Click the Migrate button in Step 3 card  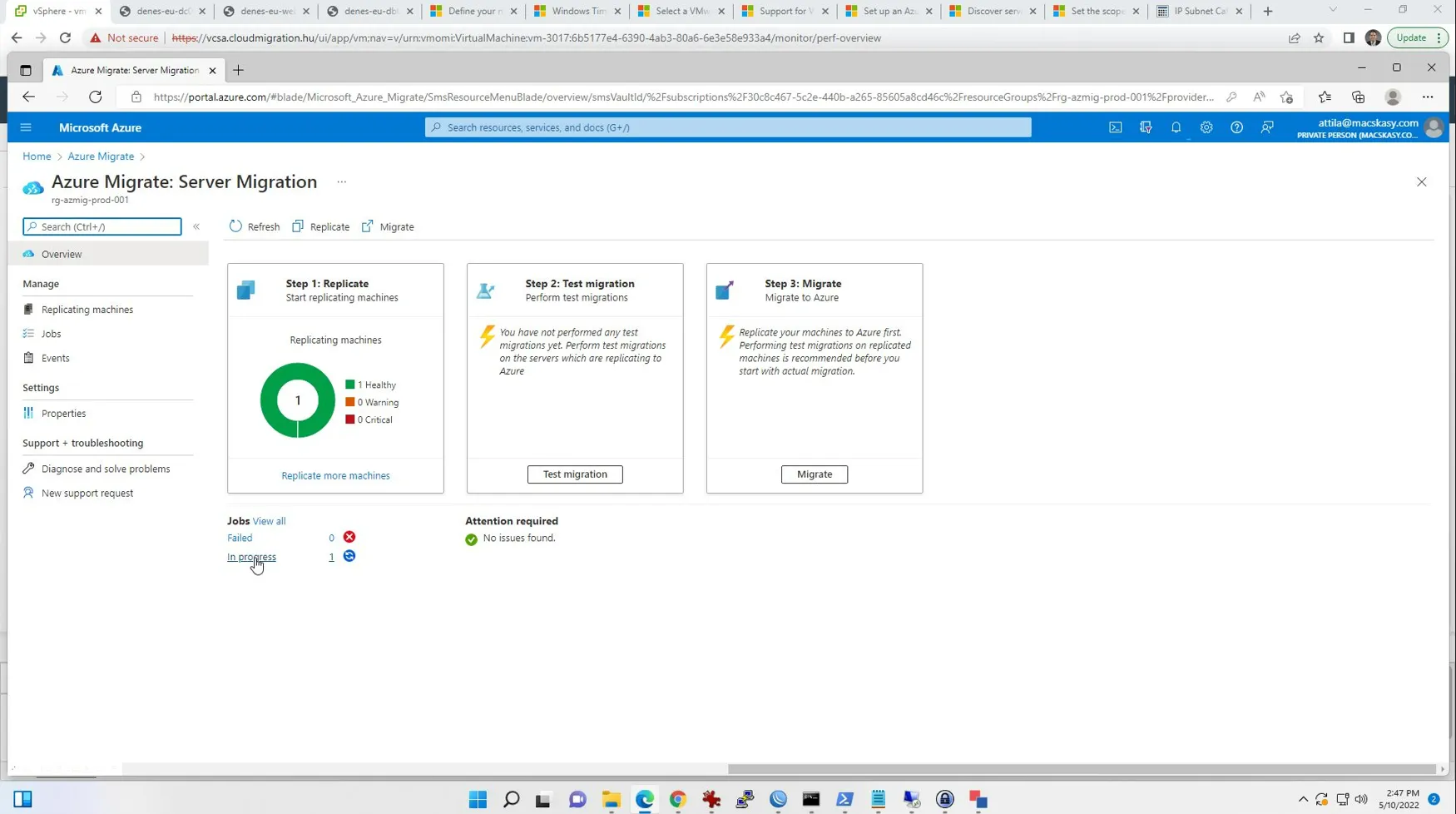click(x=815, y=474)
